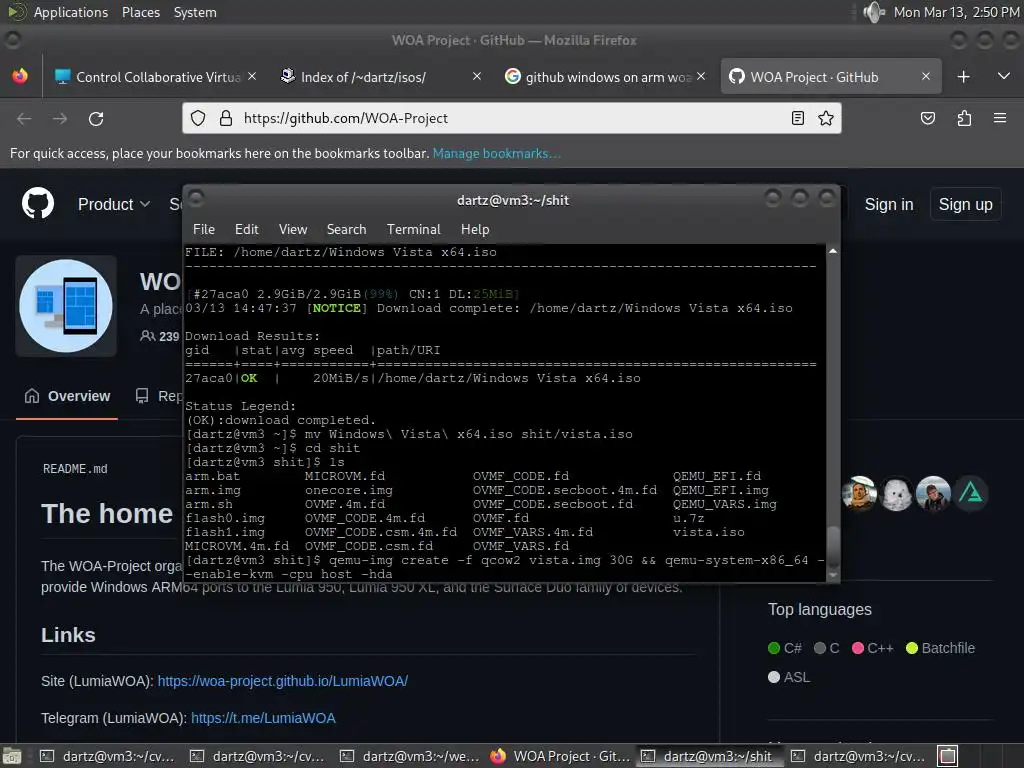Viewport: 1024px width, 768px height.
Task: Click the GitHub octocat logo
Action: point(38,204)
